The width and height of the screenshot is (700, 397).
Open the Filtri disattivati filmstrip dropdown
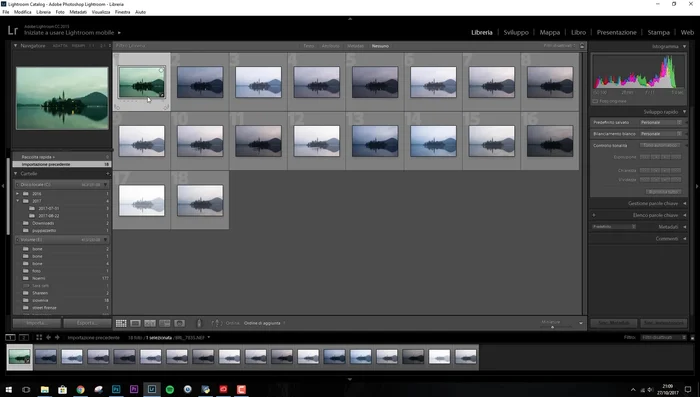point(663,338)
